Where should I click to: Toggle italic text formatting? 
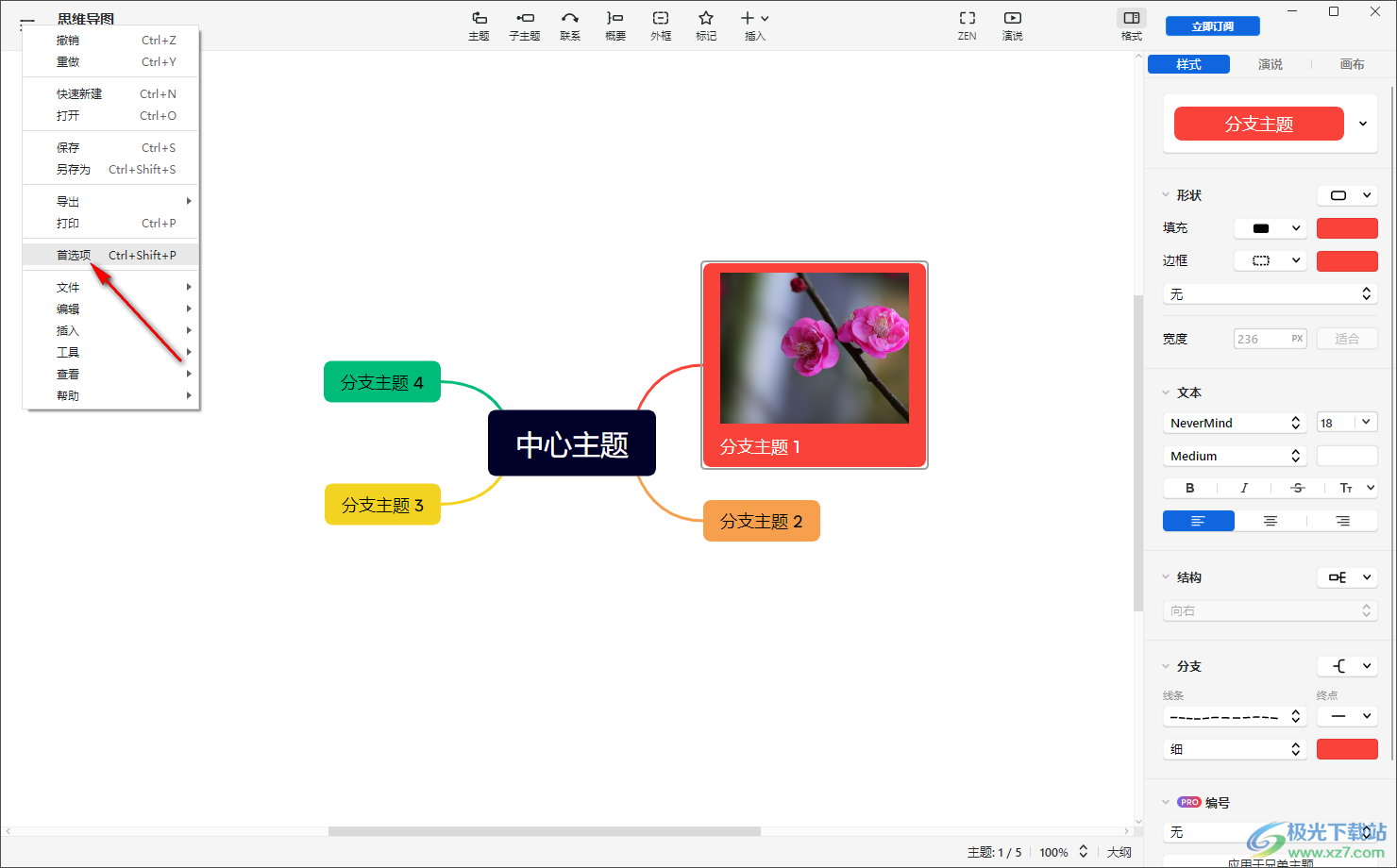pos(1244,488)
